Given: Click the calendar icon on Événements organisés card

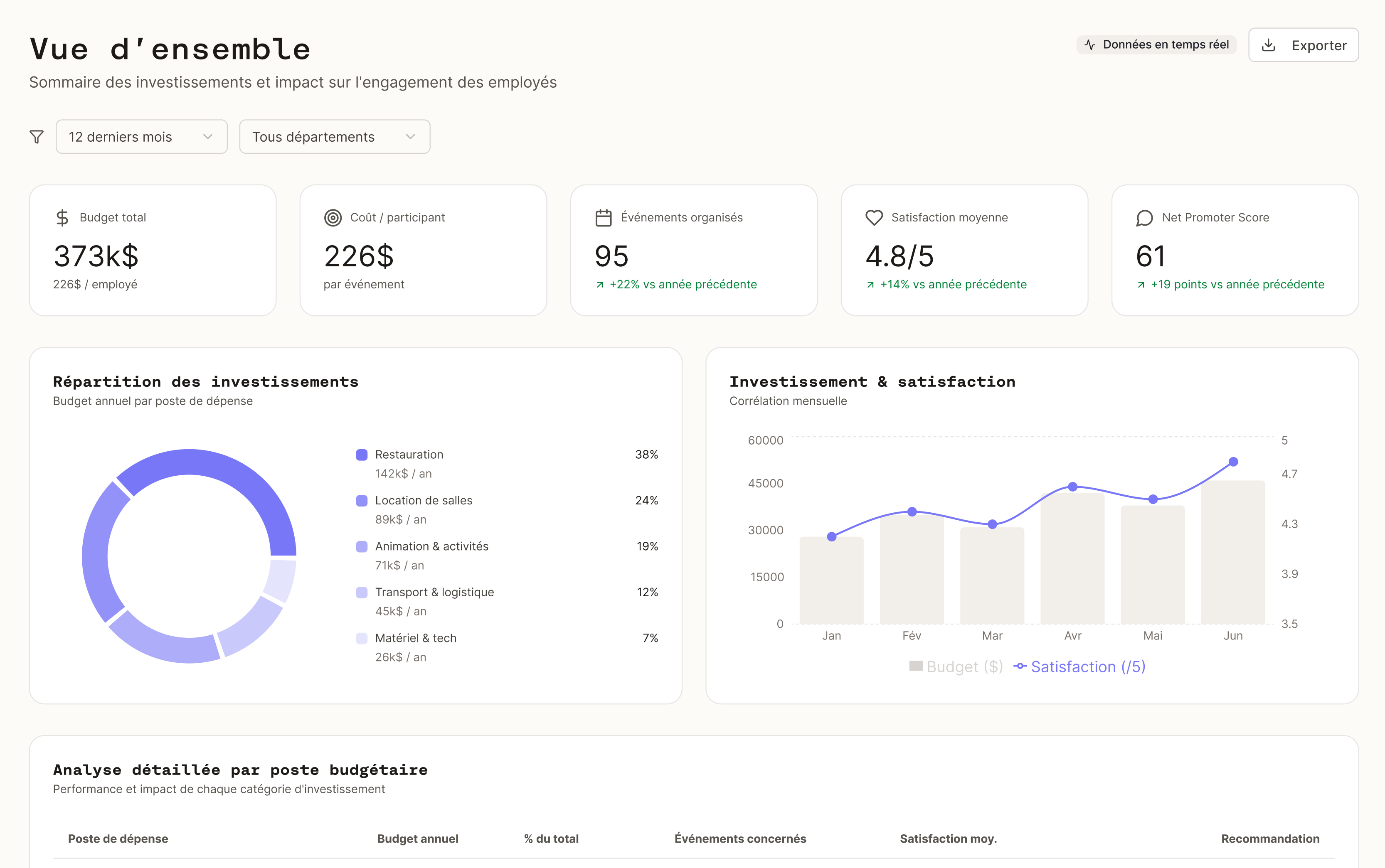Looking at the screenshot, I should 603,218.
